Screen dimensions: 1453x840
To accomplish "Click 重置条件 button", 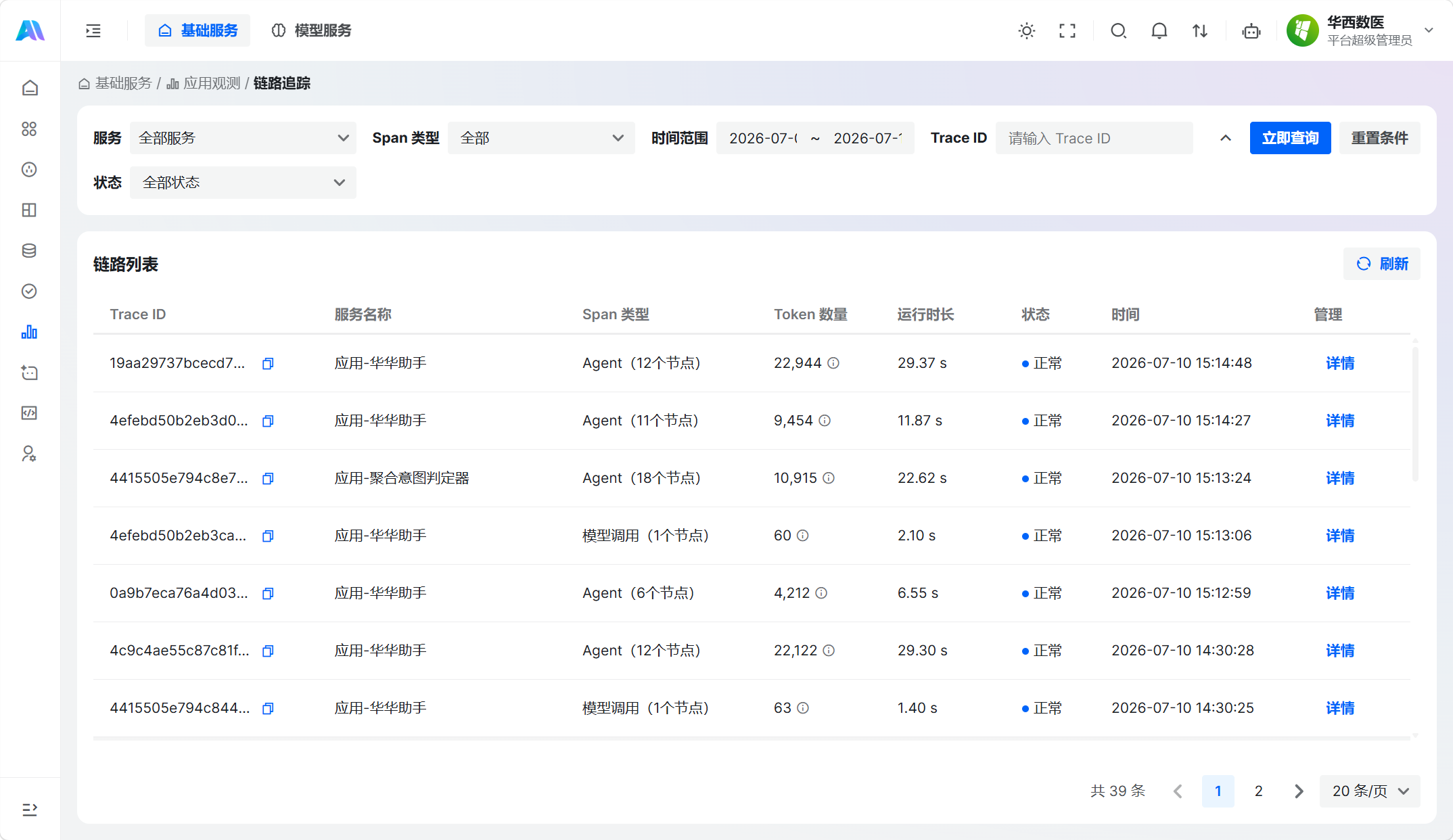I will pos(1380,138).
